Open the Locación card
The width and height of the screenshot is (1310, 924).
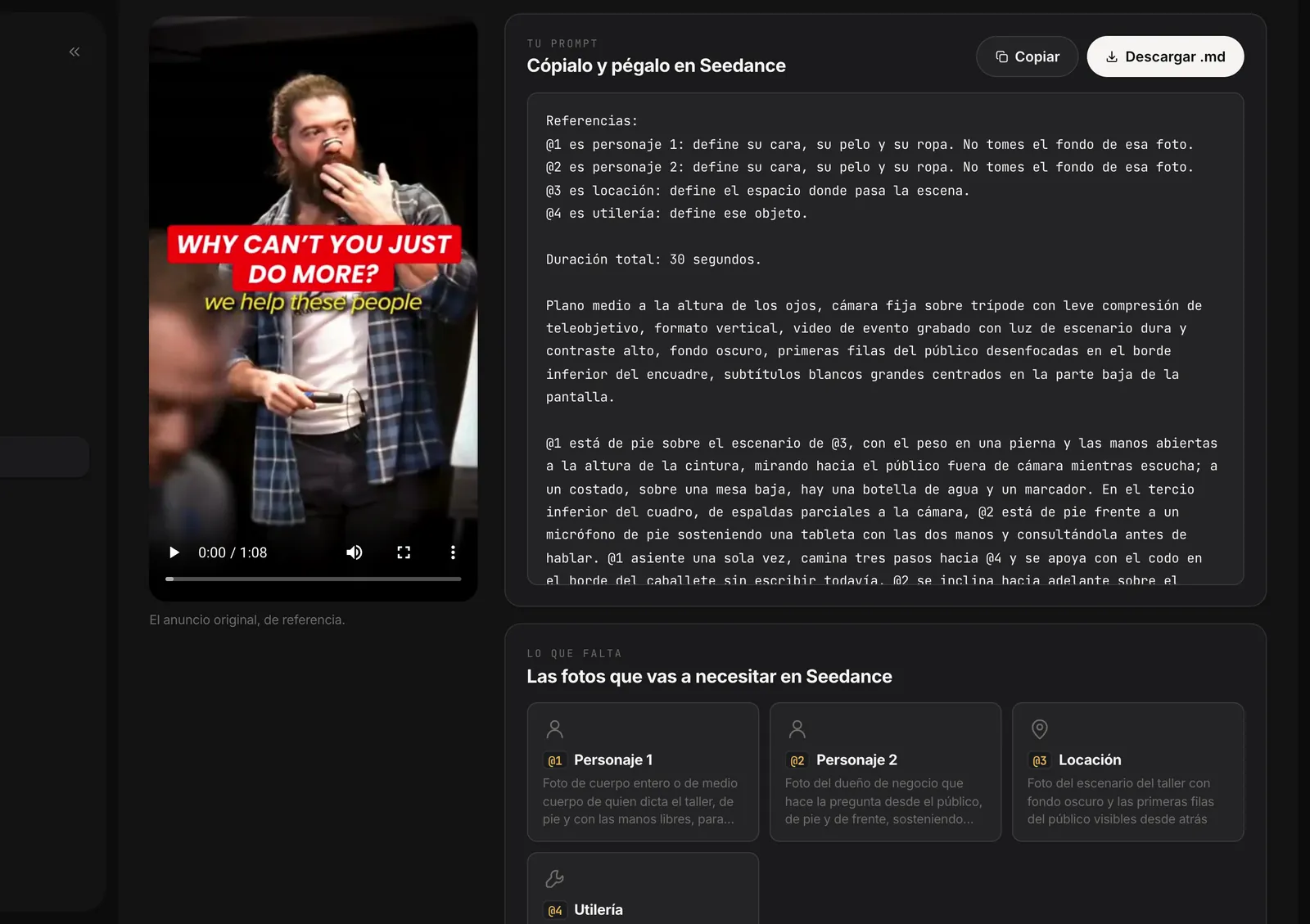(x=1127, y=772)
